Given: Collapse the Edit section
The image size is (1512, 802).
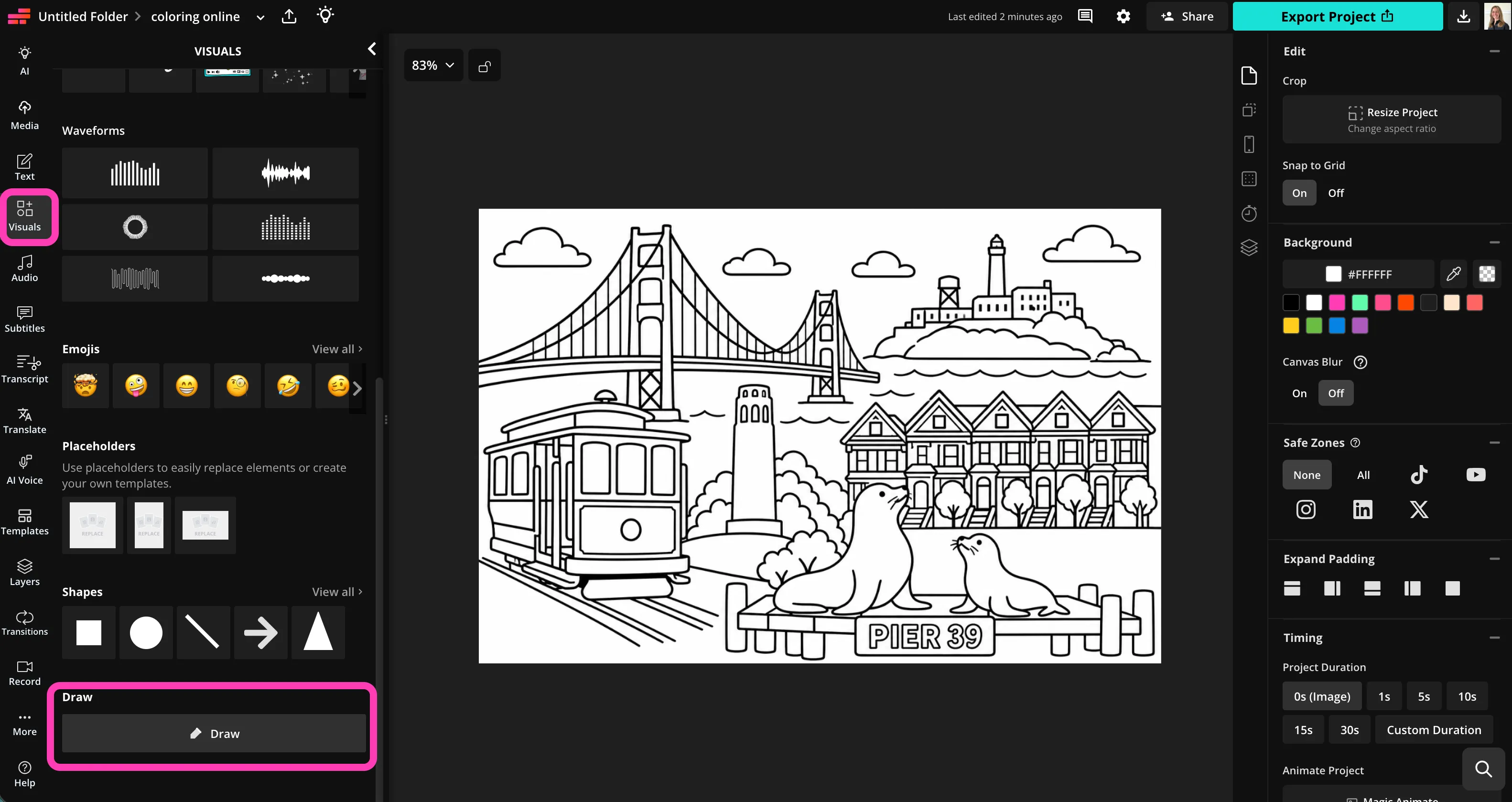Looking at the screenshot, I should pos(1494,52).
